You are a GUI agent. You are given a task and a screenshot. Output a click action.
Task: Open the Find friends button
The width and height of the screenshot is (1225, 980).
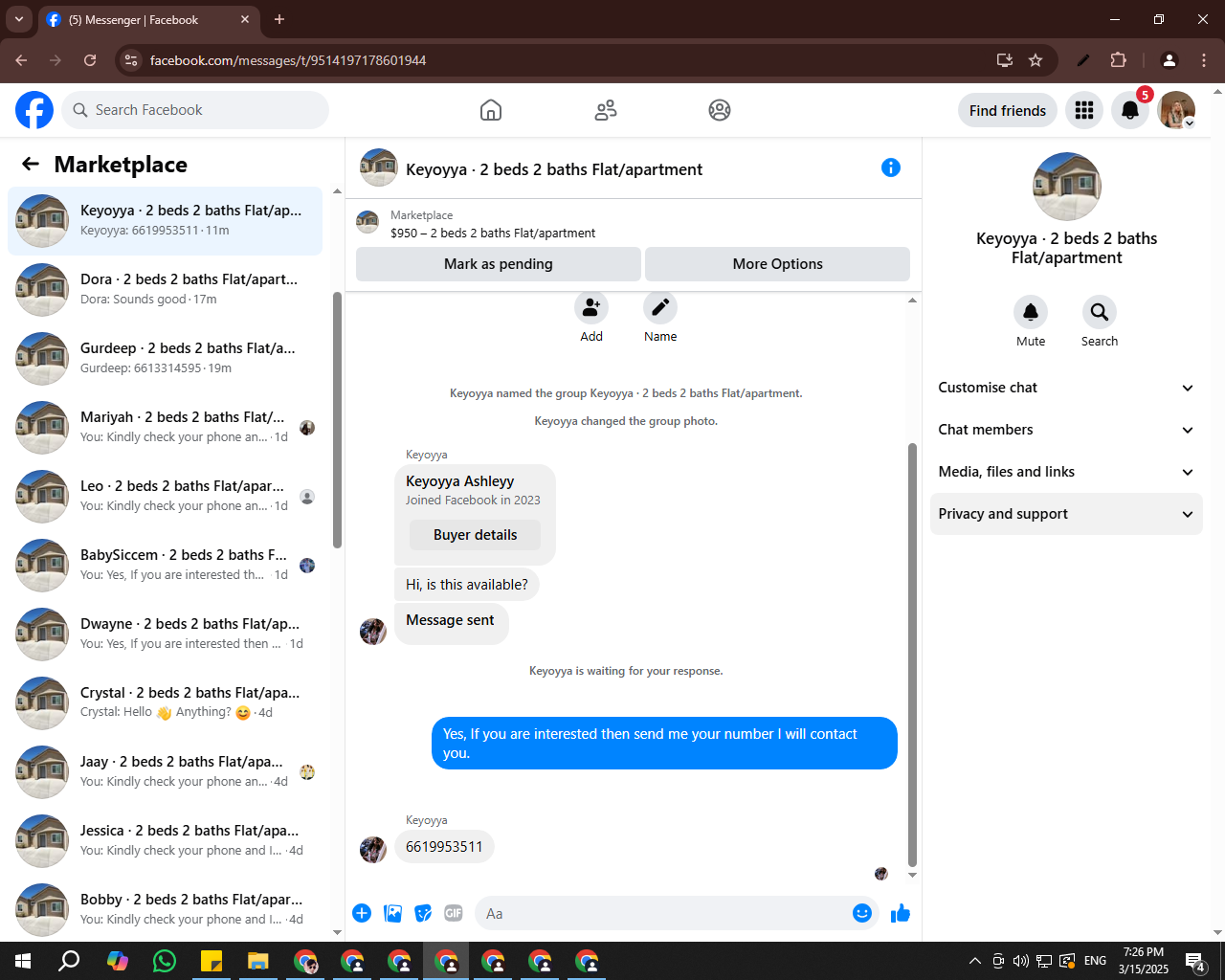pyautogui.click(x=1008, y=110)
